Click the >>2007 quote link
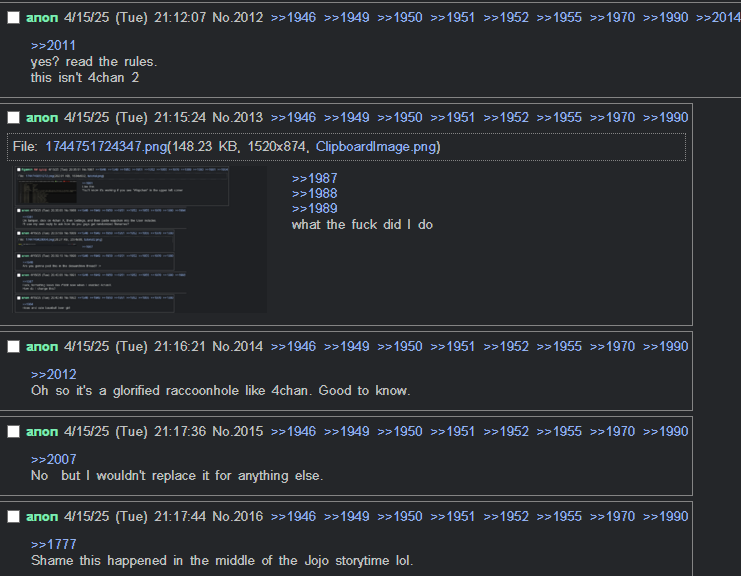 (53, 460)
